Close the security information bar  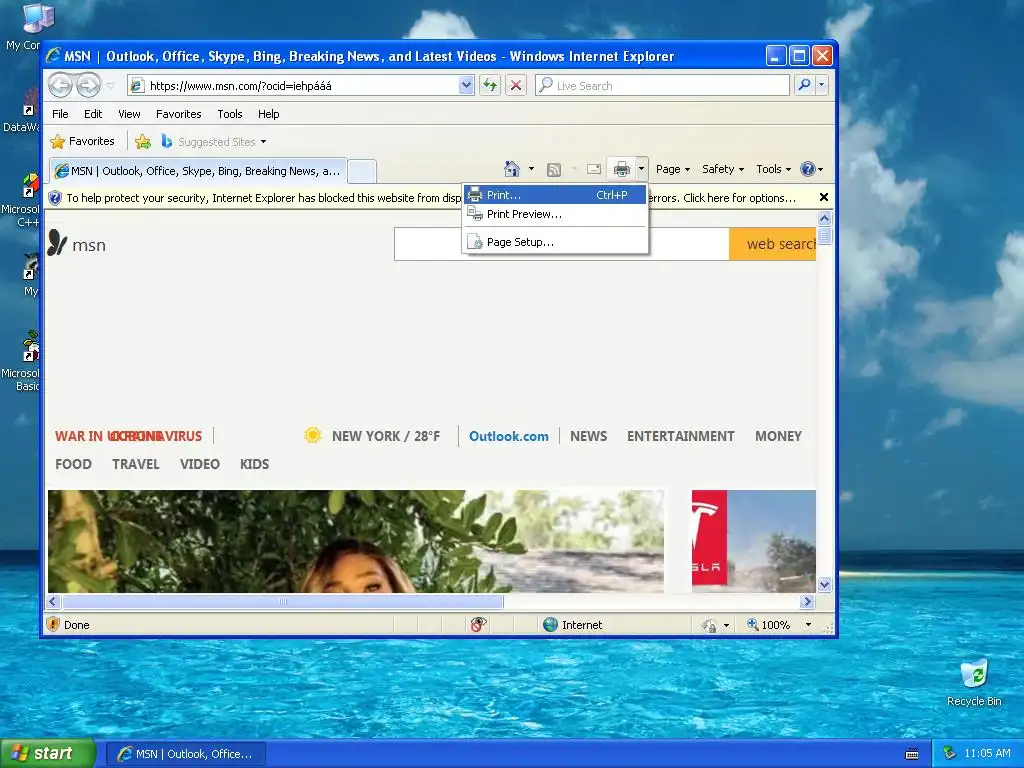coord(824,197)
